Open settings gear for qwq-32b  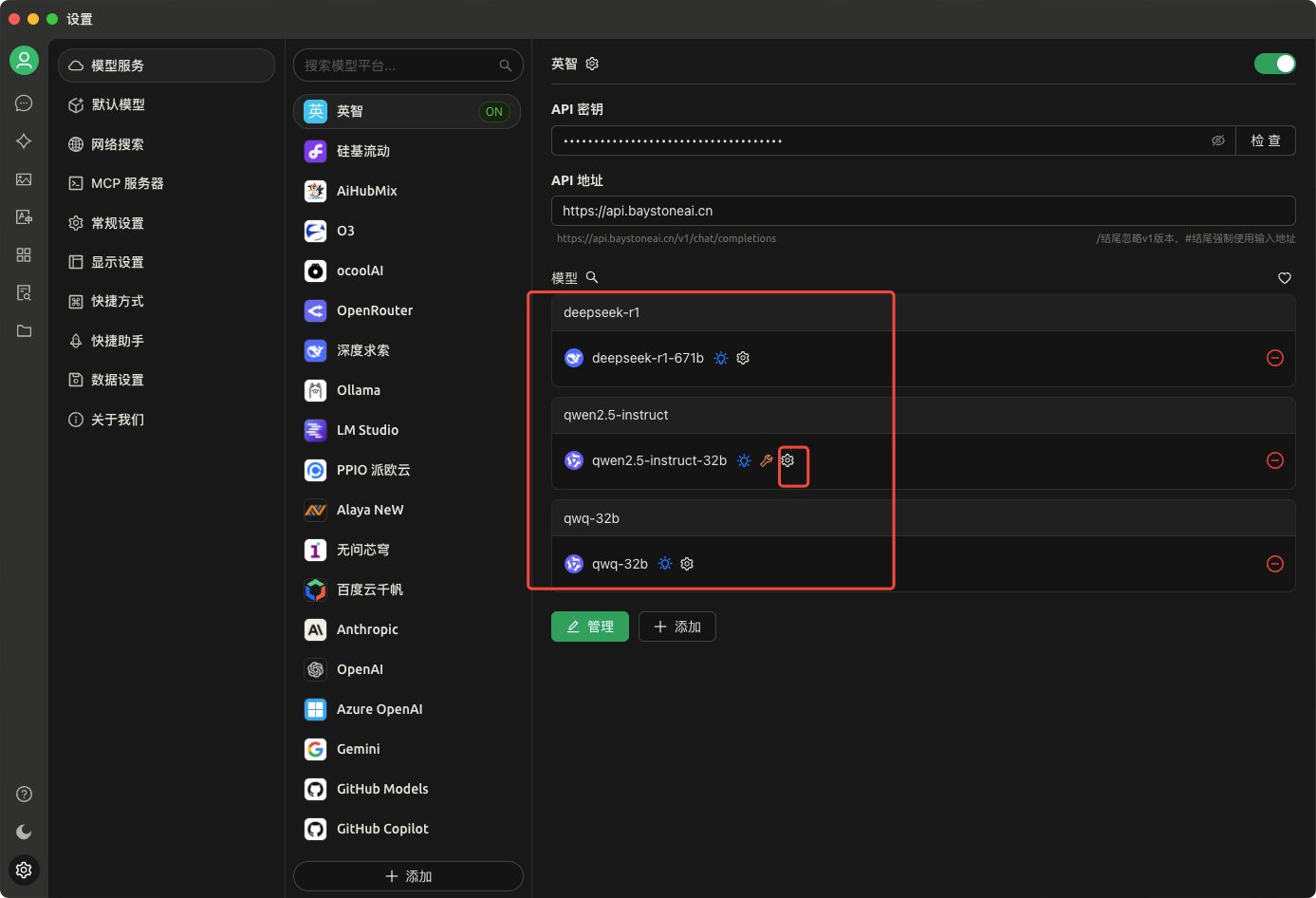tap(687, 564)
